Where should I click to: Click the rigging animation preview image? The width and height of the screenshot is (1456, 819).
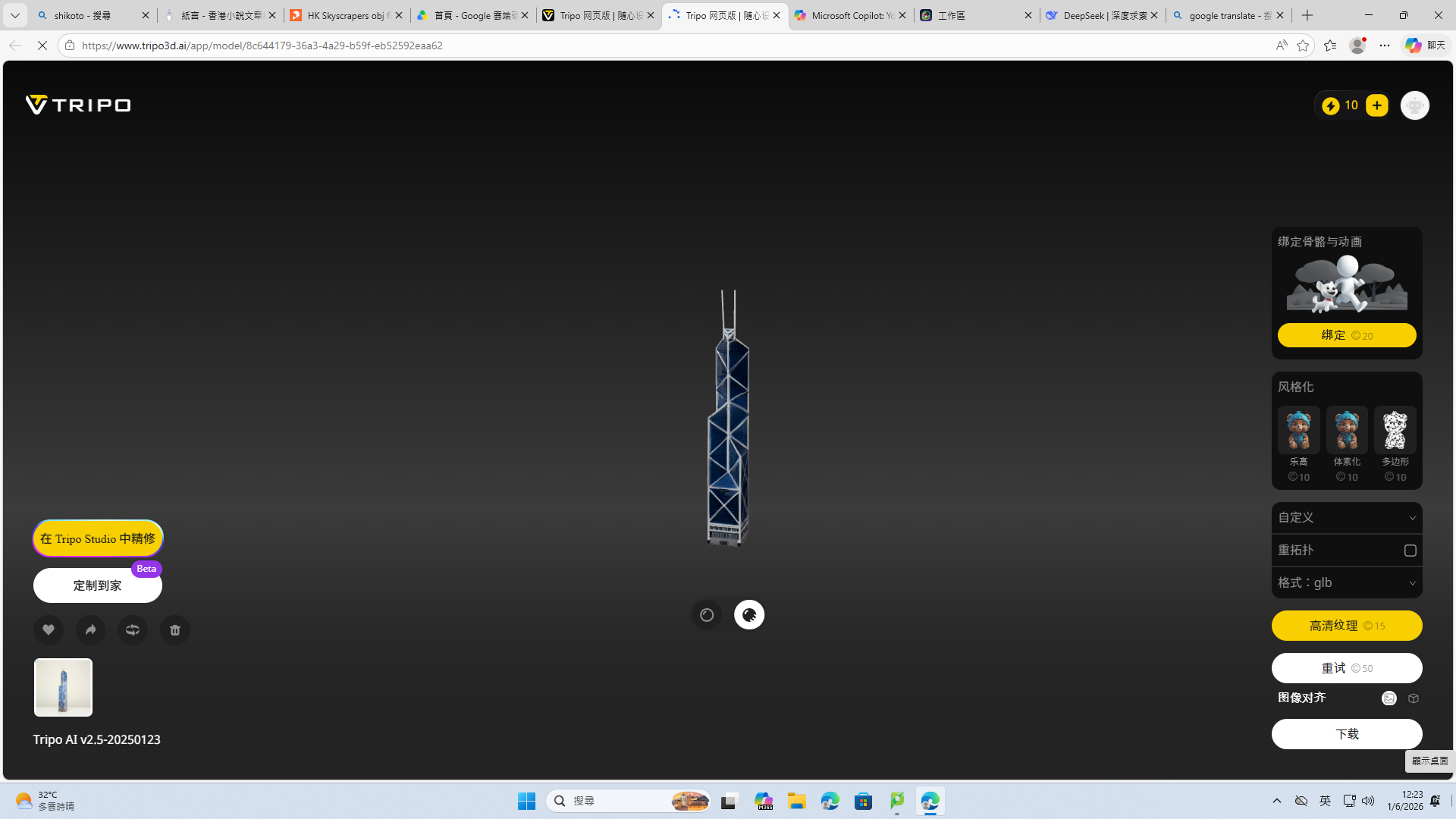(x=1347, y=284)
